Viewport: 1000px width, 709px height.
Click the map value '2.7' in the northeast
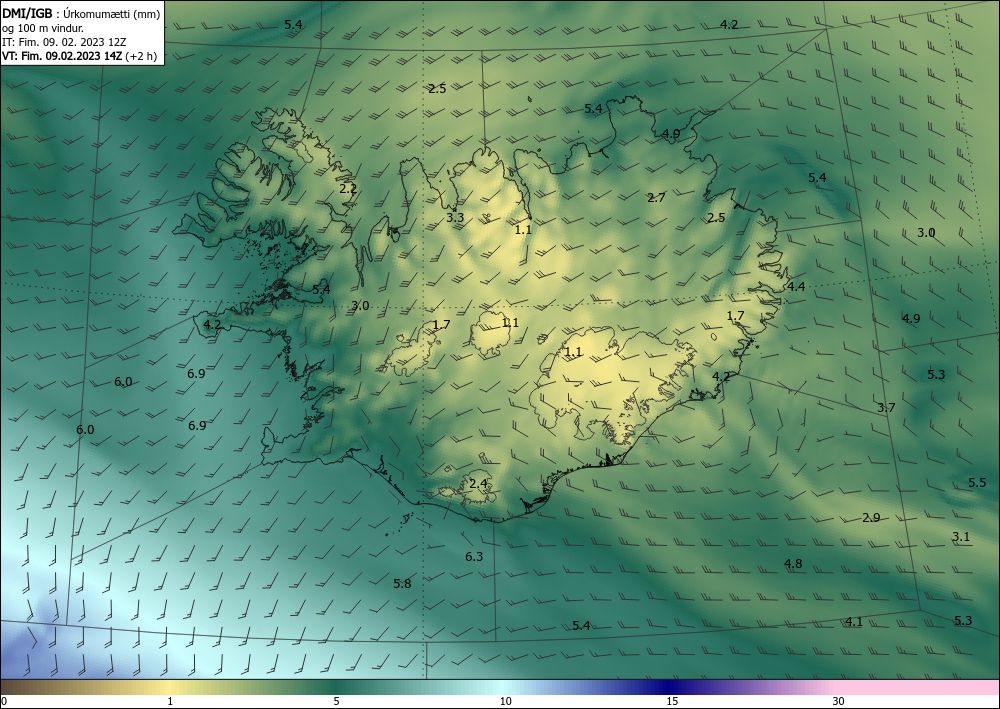656,198
